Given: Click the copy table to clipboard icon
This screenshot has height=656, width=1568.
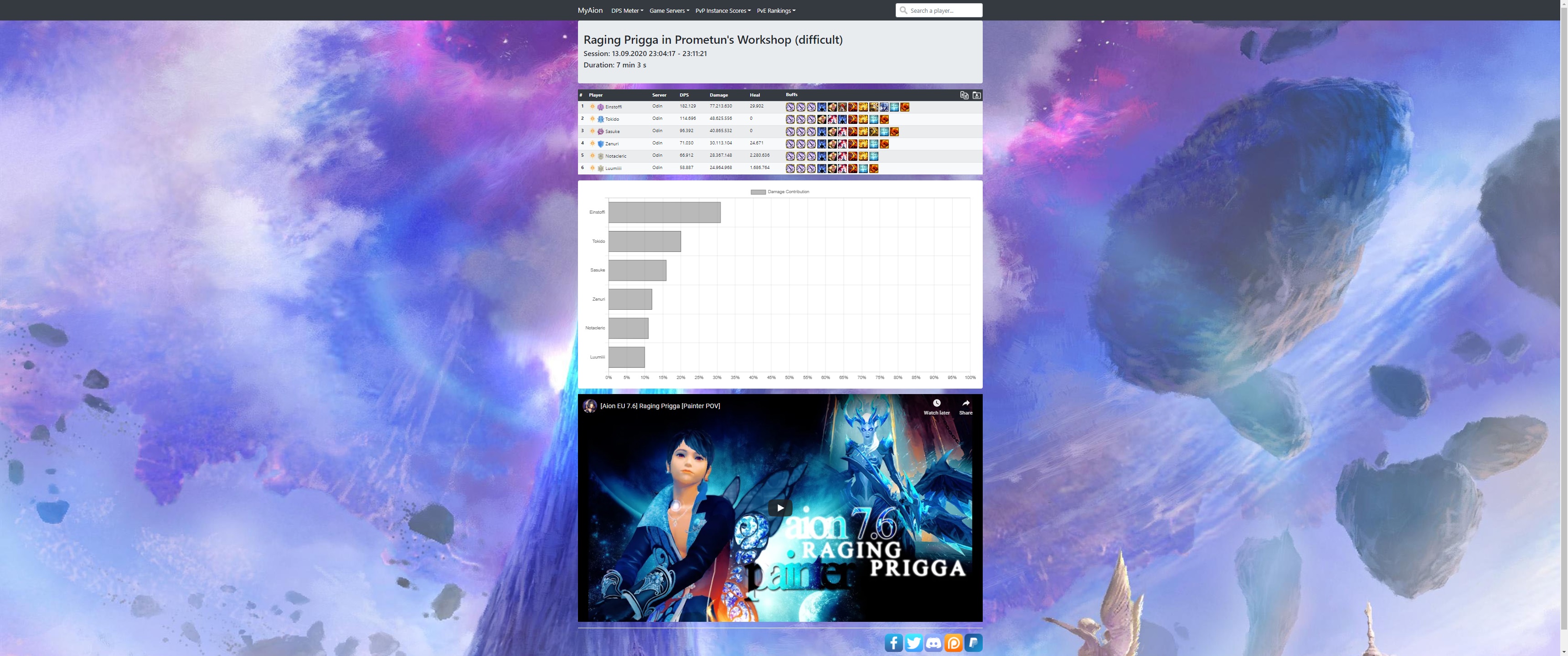Looking at the screenshot, I should point(964,95).
